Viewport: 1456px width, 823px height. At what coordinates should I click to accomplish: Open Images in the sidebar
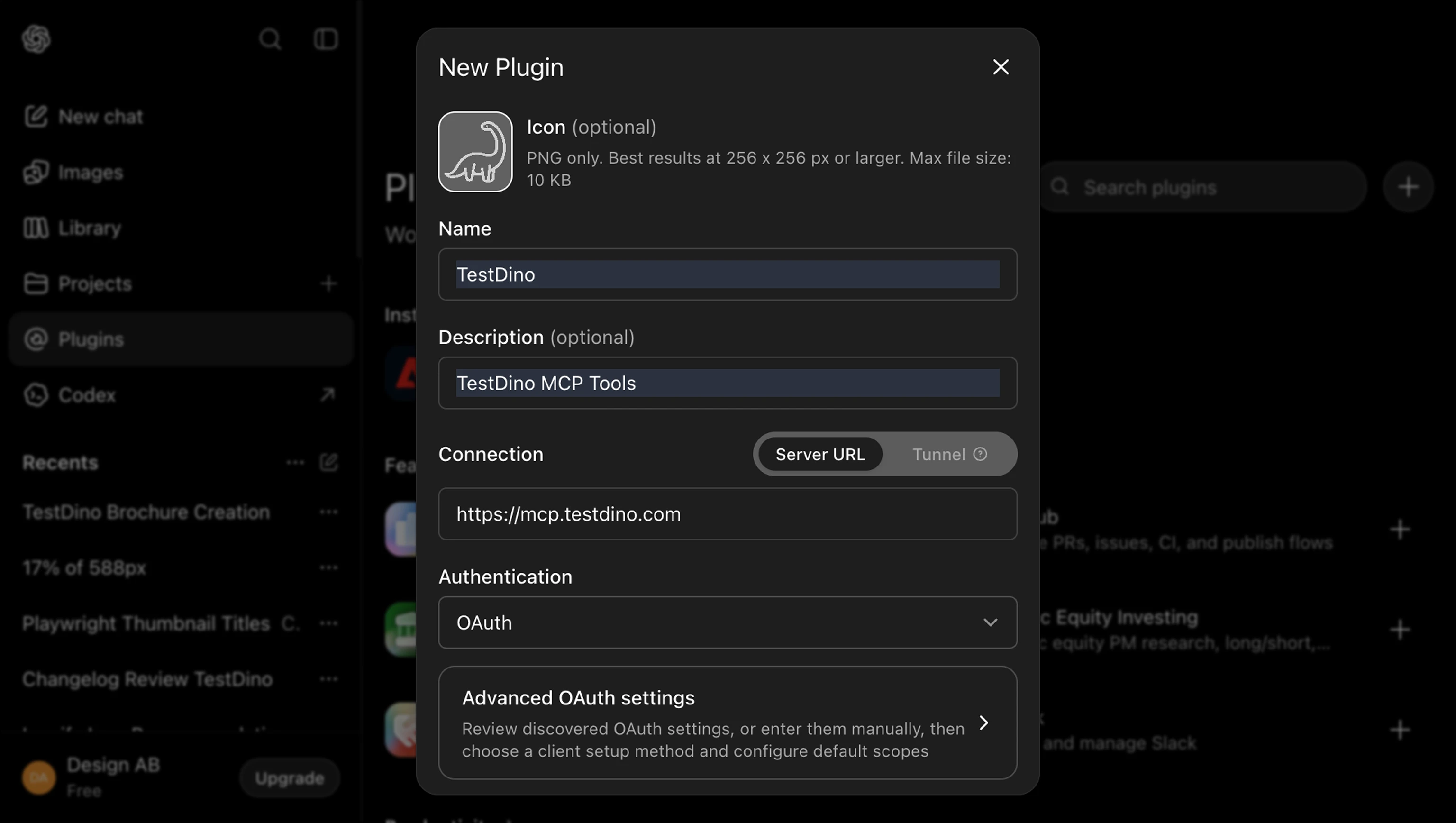[x=181, y=172]
